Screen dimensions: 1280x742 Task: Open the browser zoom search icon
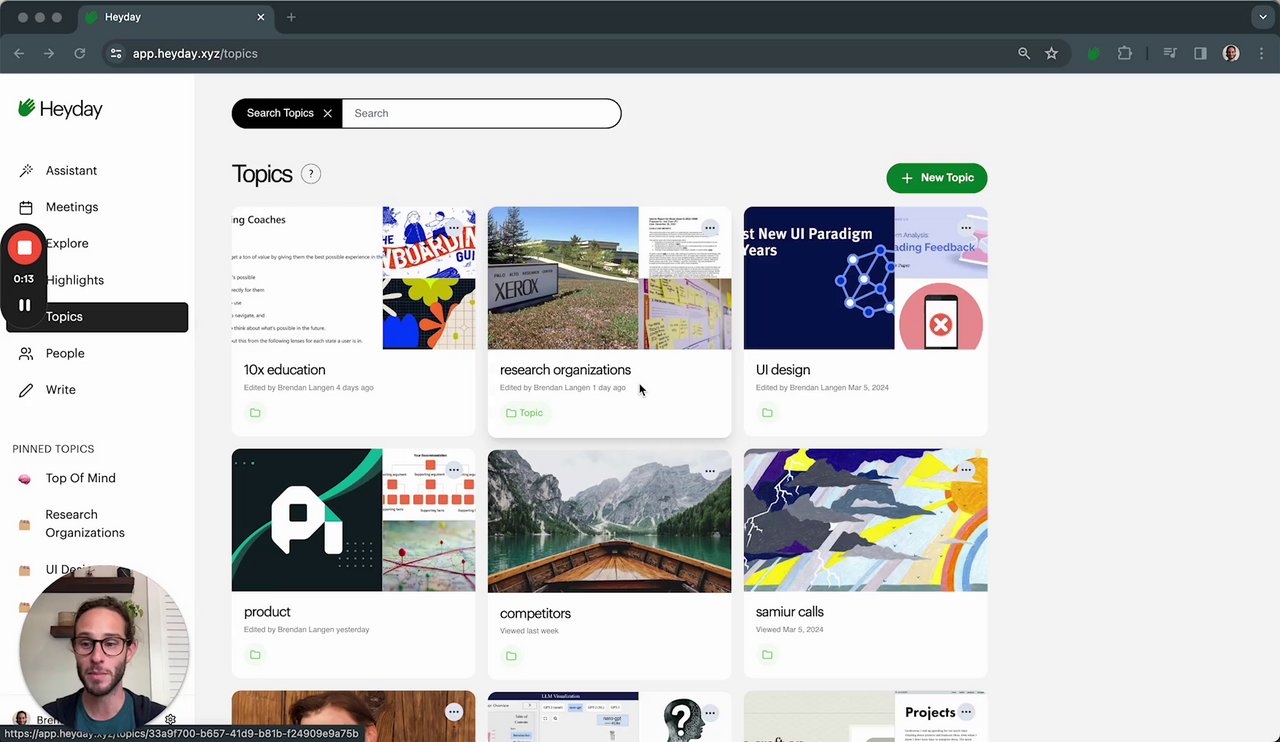(1024, 54)
